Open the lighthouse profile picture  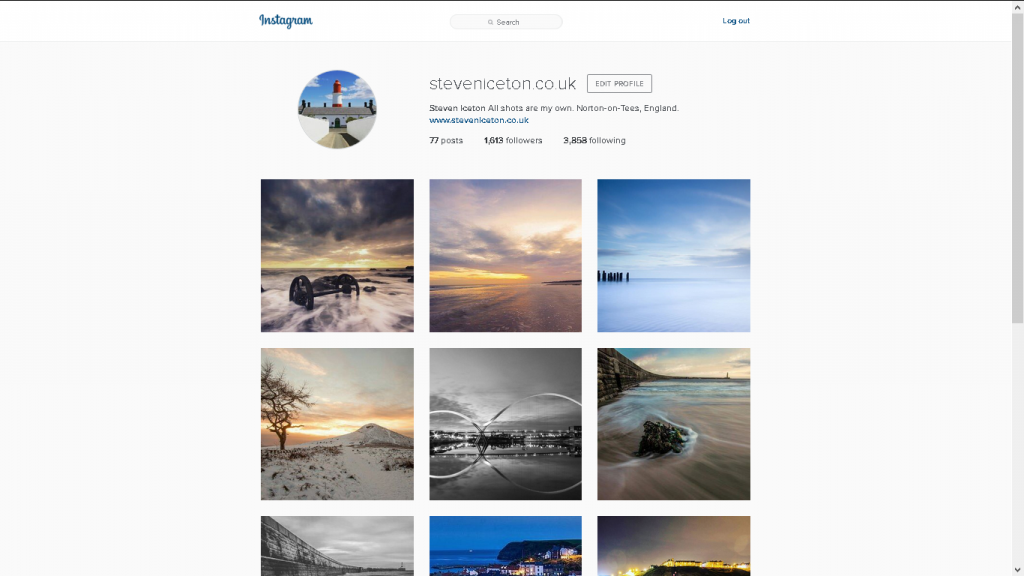(x=337, y=109)
